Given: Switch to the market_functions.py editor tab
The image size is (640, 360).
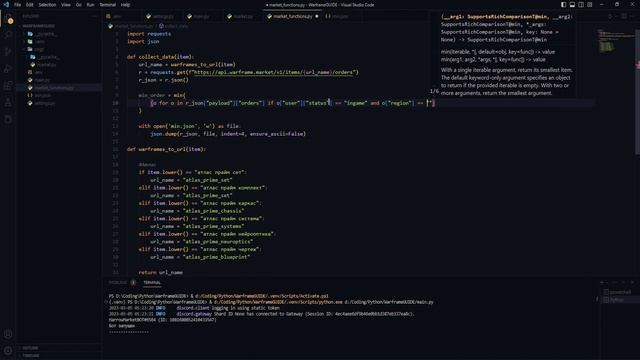Looking at the screenshot, I should [292, 16].
